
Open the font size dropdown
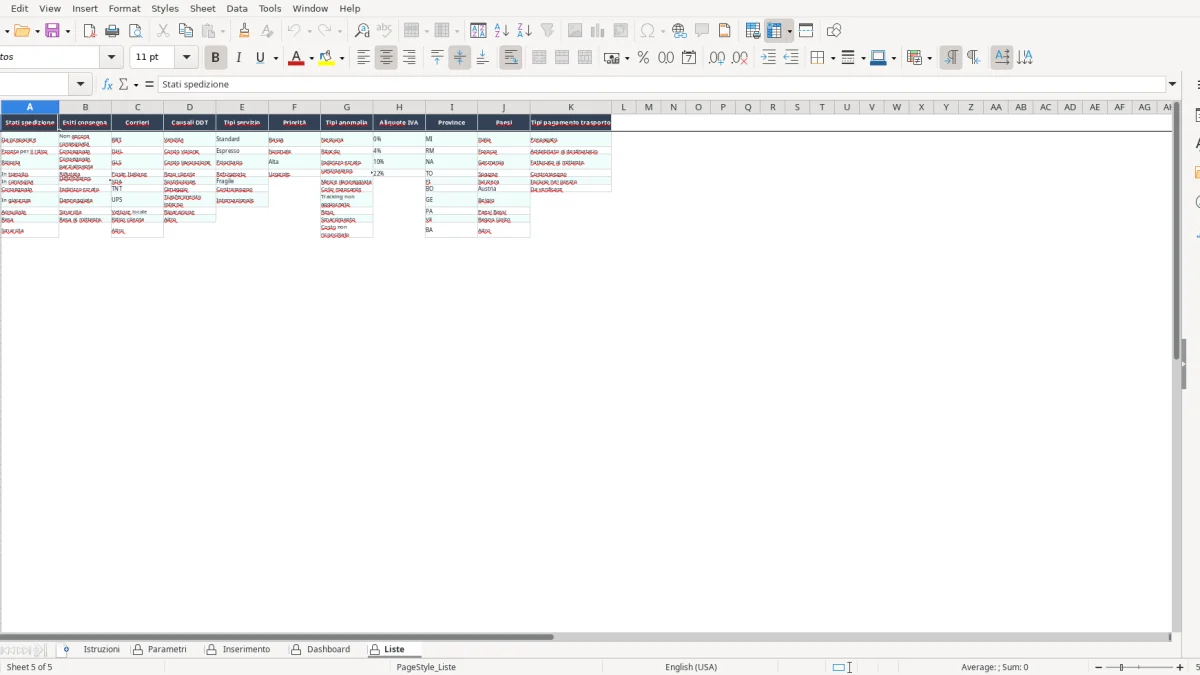coord(187,58)
